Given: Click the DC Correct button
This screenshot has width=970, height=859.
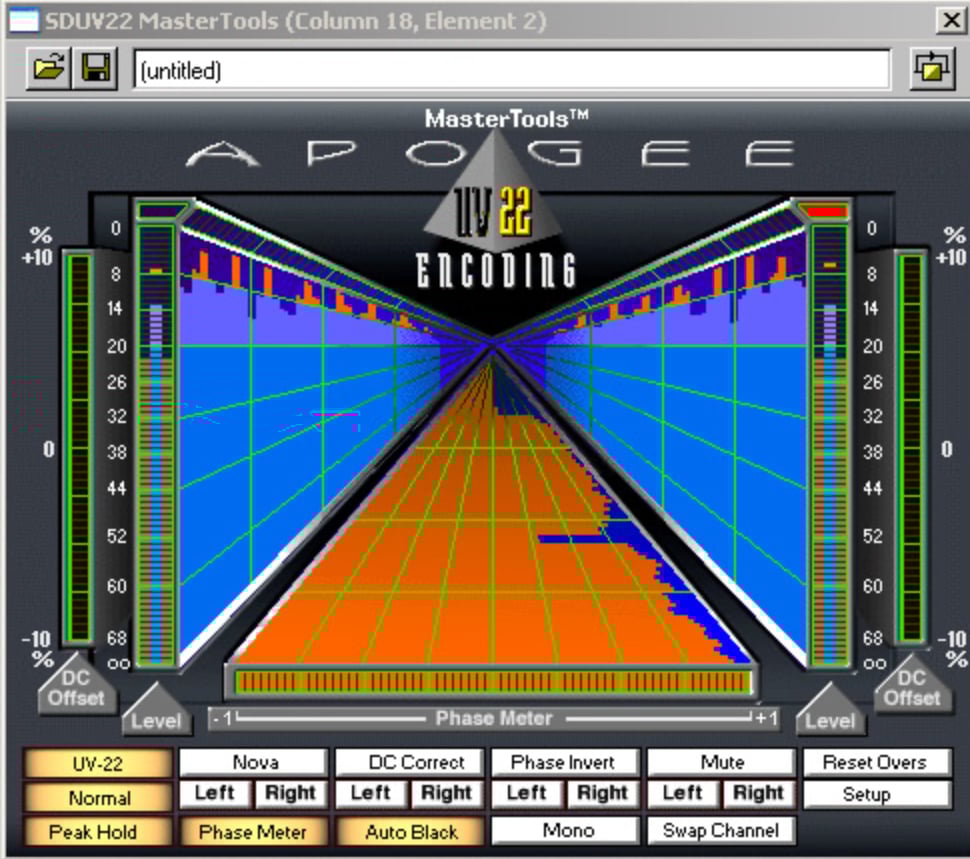Looking at the screenshot, I should [x=410, y=762].
